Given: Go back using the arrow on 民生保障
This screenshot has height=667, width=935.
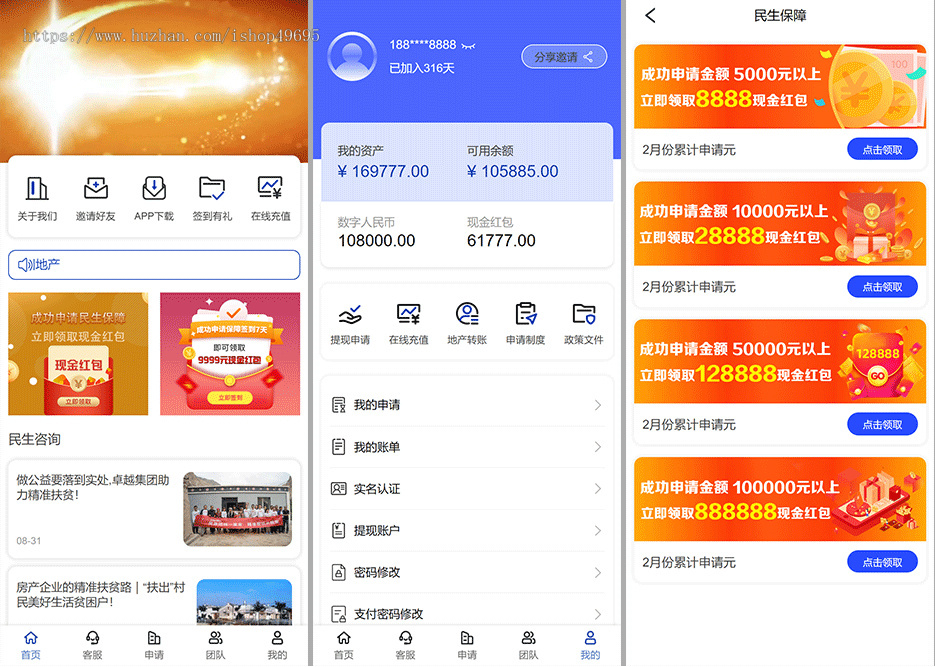Looking at the screenshot, I should [651, 15].
